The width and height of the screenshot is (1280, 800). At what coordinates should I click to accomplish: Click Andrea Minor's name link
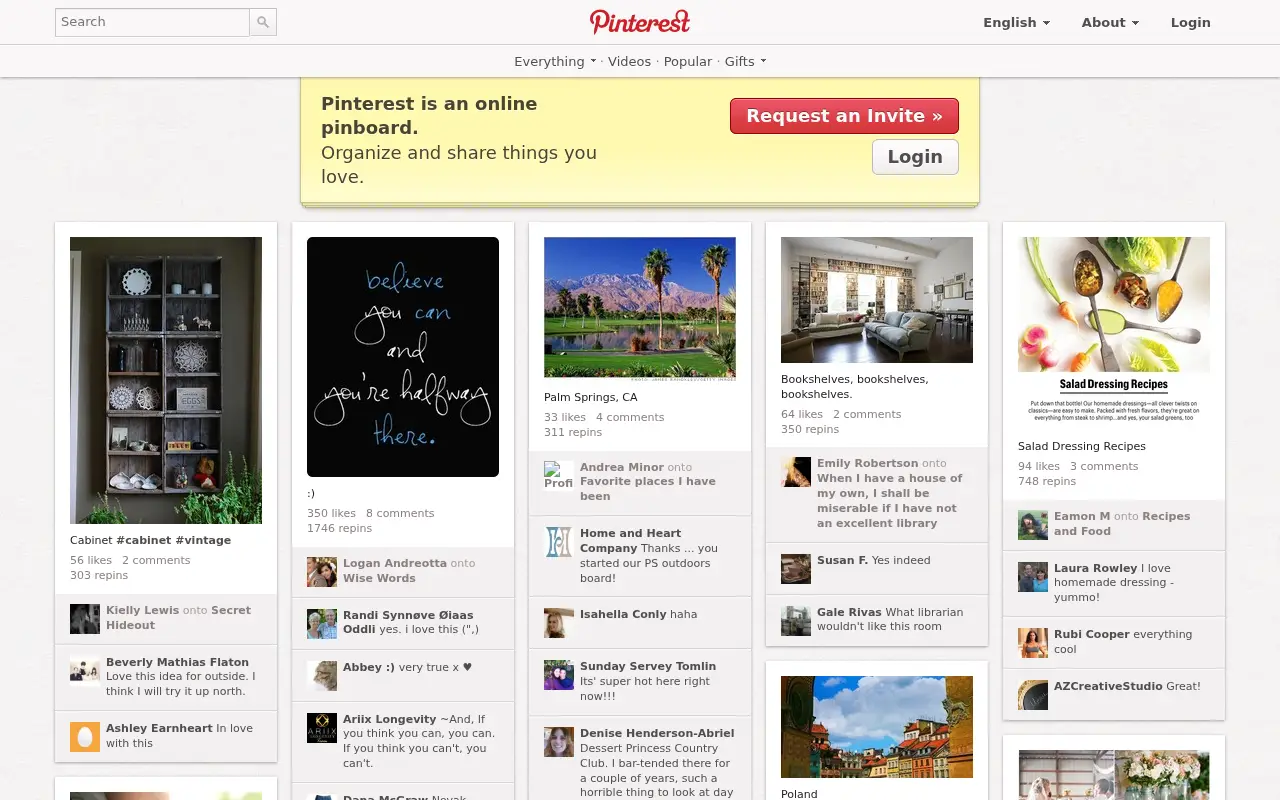(622, 467)
